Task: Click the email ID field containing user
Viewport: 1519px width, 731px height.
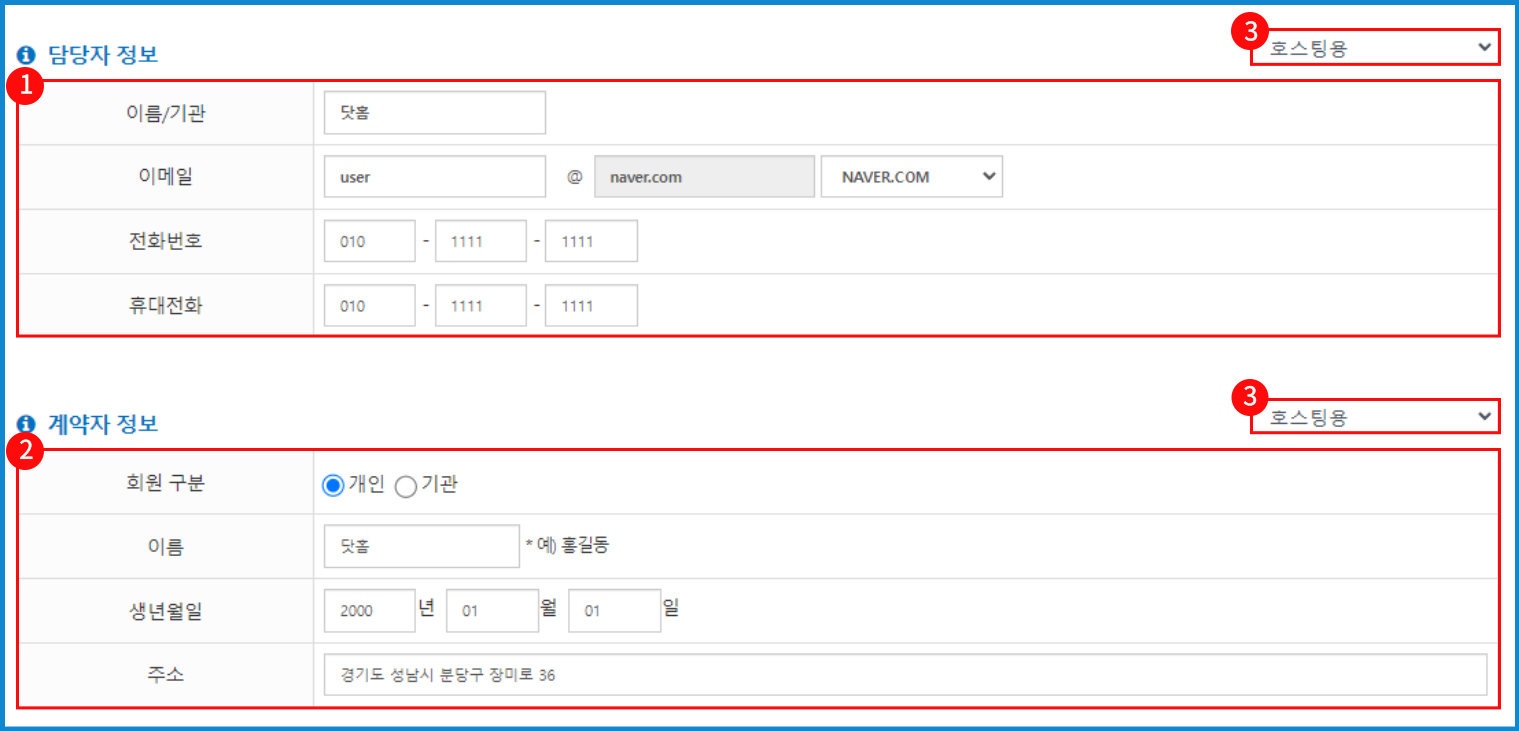Action: coord(434,177)
